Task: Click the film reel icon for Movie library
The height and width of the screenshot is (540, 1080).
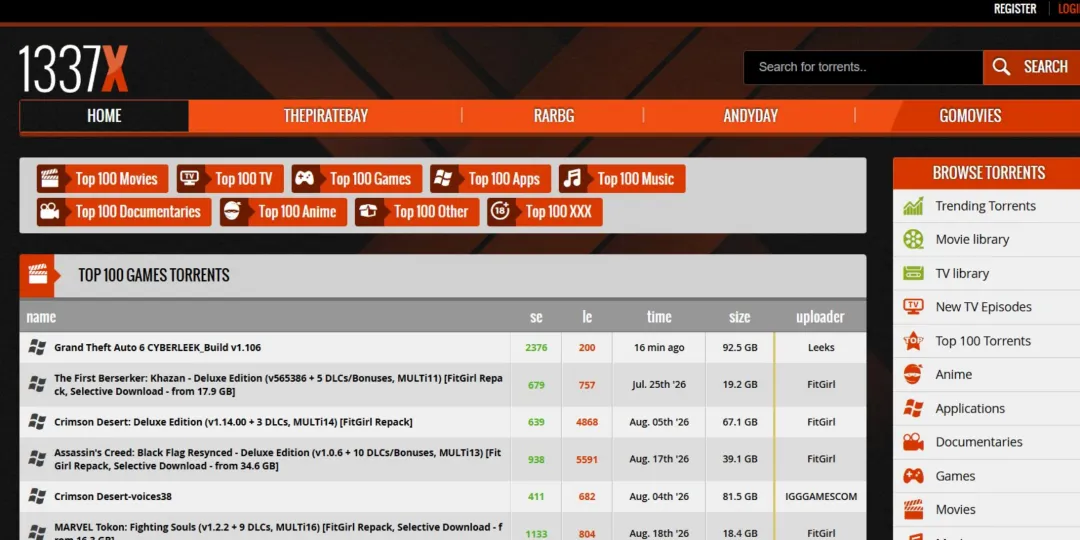Action: [x=913, y=240]
